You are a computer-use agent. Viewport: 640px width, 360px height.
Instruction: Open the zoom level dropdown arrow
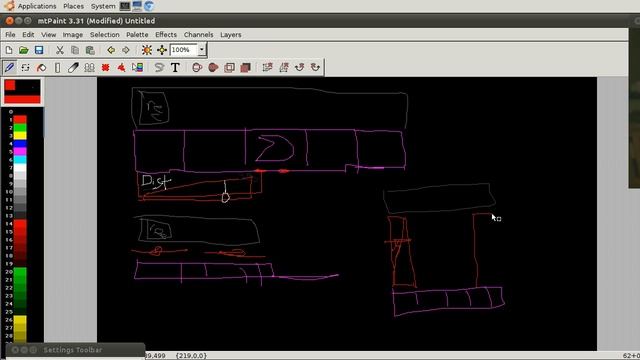(x=202, y=50)
